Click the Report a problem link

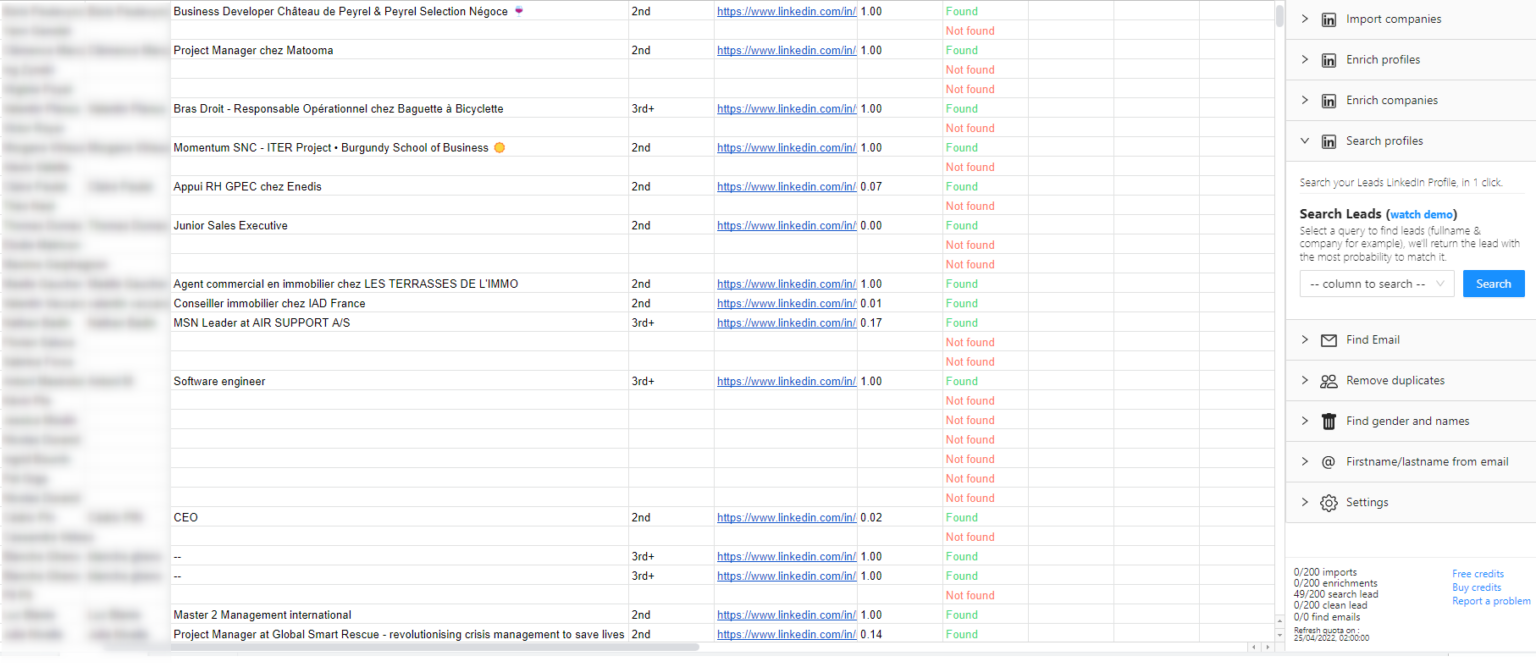click(1490, 601)
